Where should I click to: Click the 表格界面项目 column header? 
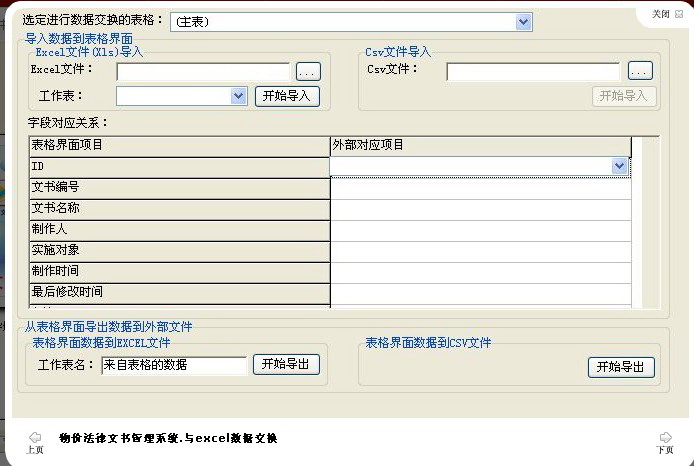coord(180,146)
